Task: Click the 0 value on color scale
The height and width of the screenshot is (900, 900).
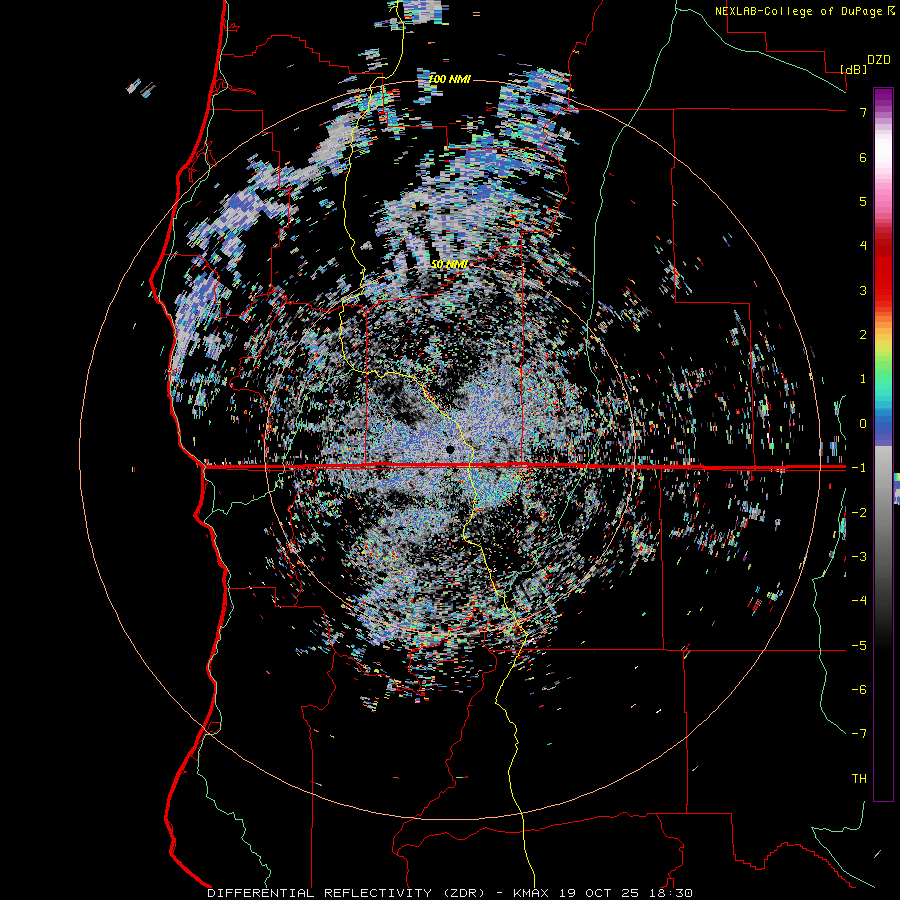Action: point(863,424)
